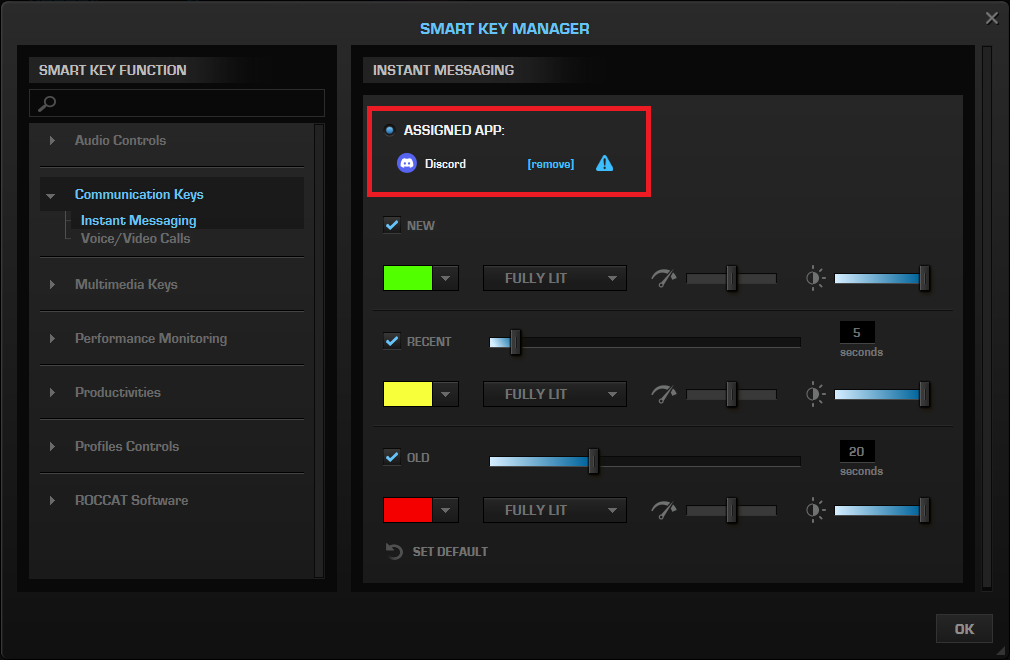Click the OLD seconds slider handle
Screen dimensions: 1010x660
click(x=593, y=461)
